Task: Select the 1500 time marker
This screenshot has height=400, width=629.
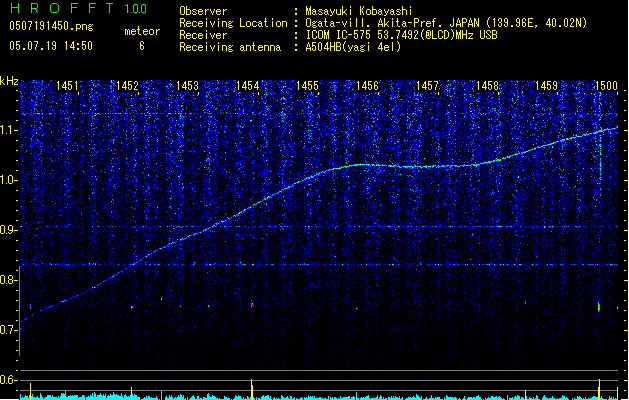Action: 606,87
